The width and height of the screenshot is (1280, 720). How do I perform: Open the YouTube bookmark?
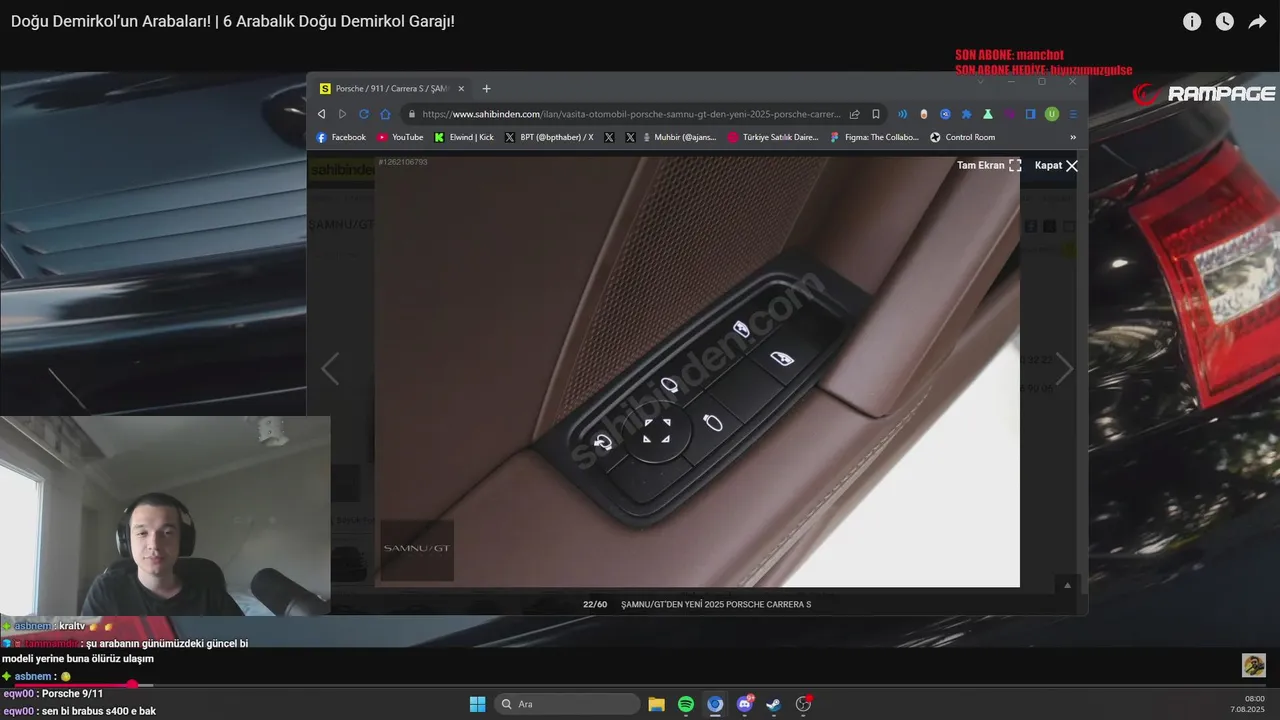coord(400,137)
